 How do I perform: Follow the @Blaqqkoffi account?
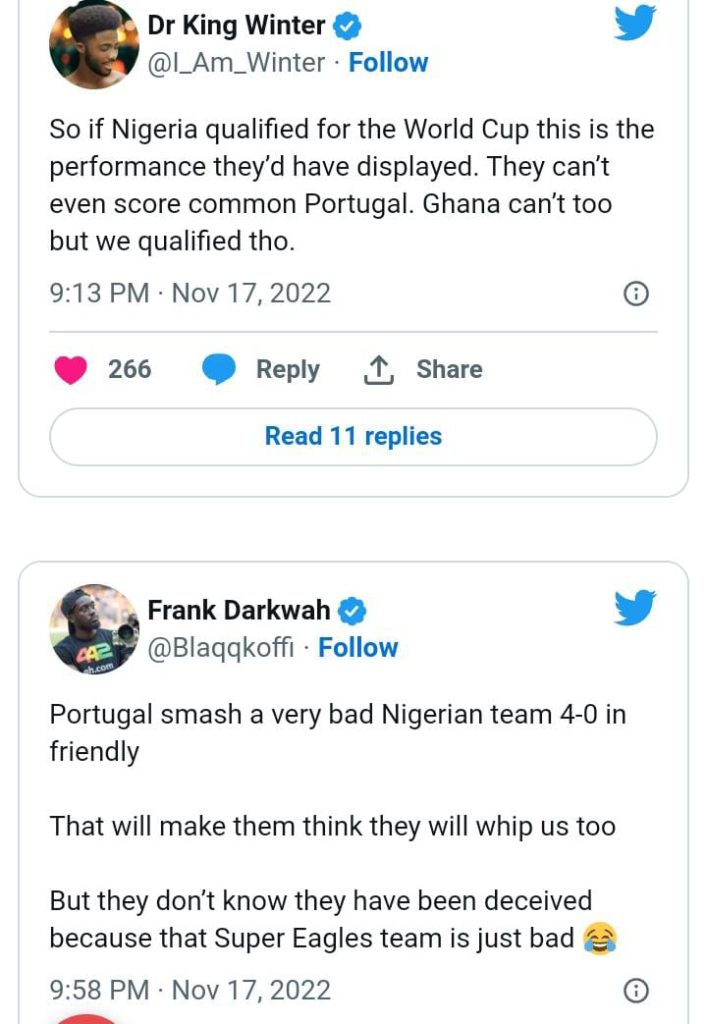pyautogui.click(x=358, y=647)
